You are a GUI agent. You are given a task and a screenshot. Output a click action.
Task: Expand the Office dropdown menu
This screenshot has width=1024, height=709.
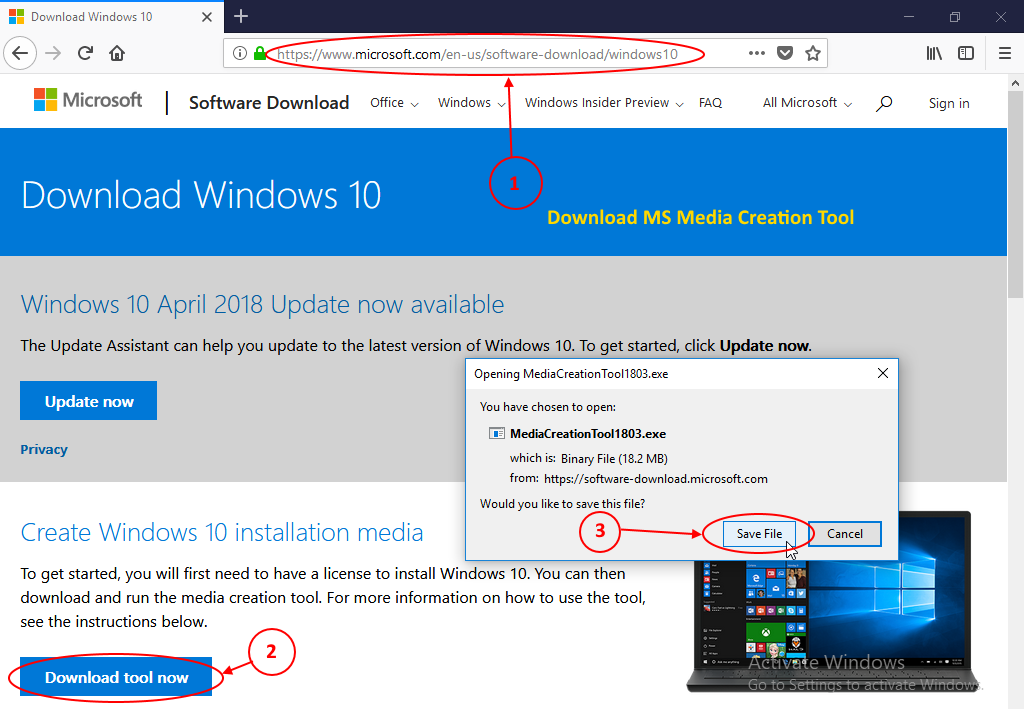coord(394,102)
